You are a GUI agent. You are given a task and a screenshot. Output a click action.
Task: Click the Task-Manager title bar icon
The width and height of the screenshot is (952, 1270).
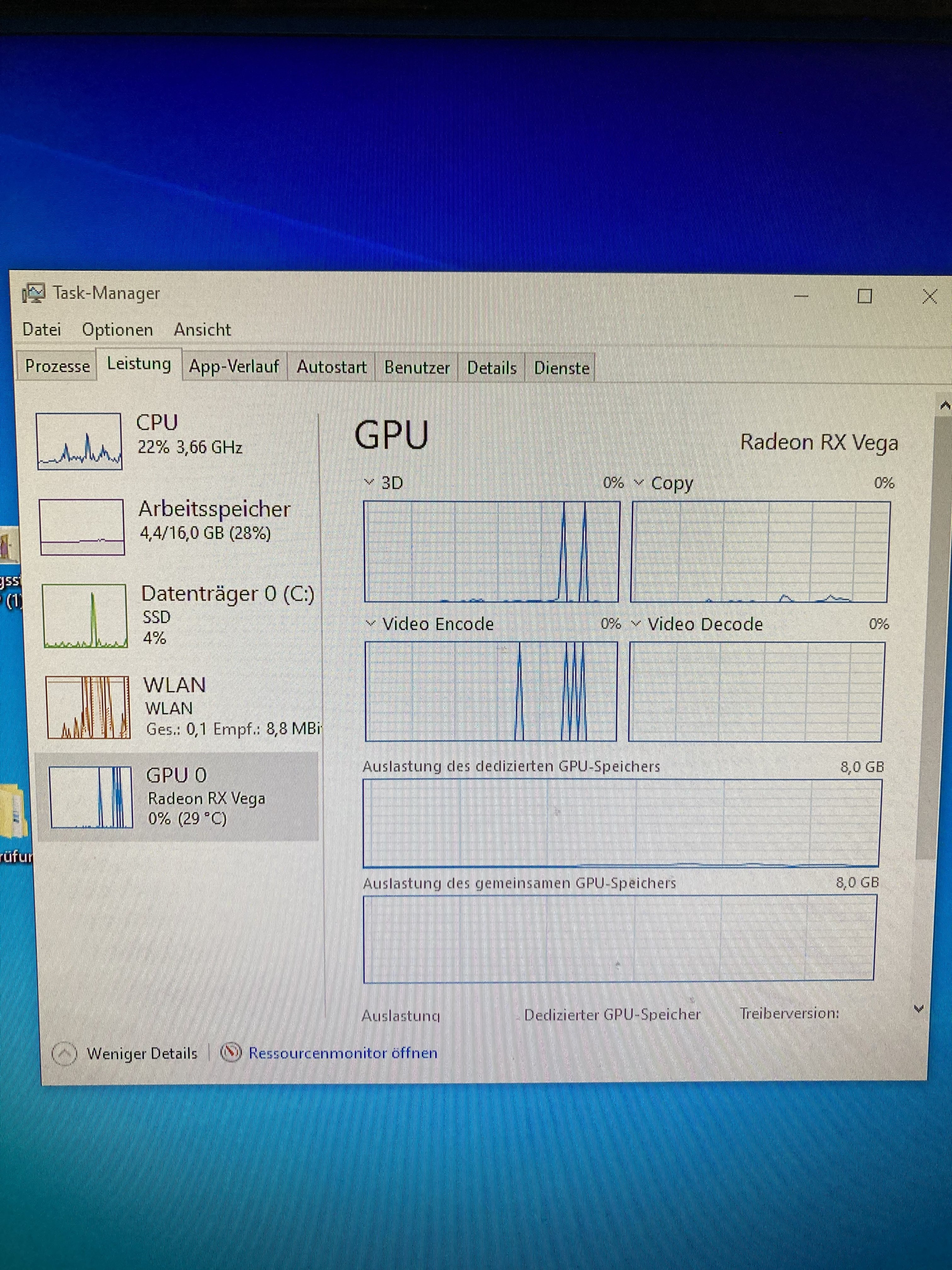[33, 293]
